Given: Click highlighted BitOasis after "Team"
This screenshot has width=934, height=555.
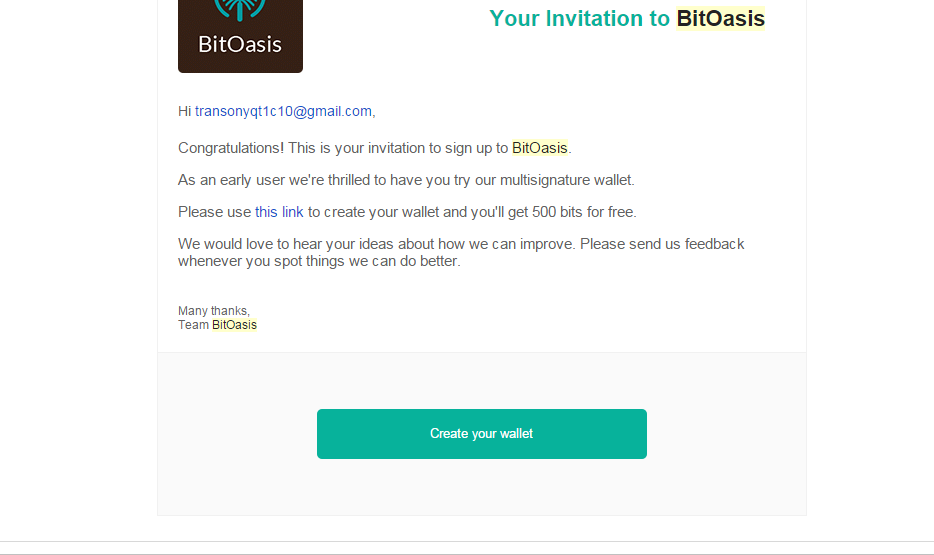Looking at the screenshot, I should point(234,325).
